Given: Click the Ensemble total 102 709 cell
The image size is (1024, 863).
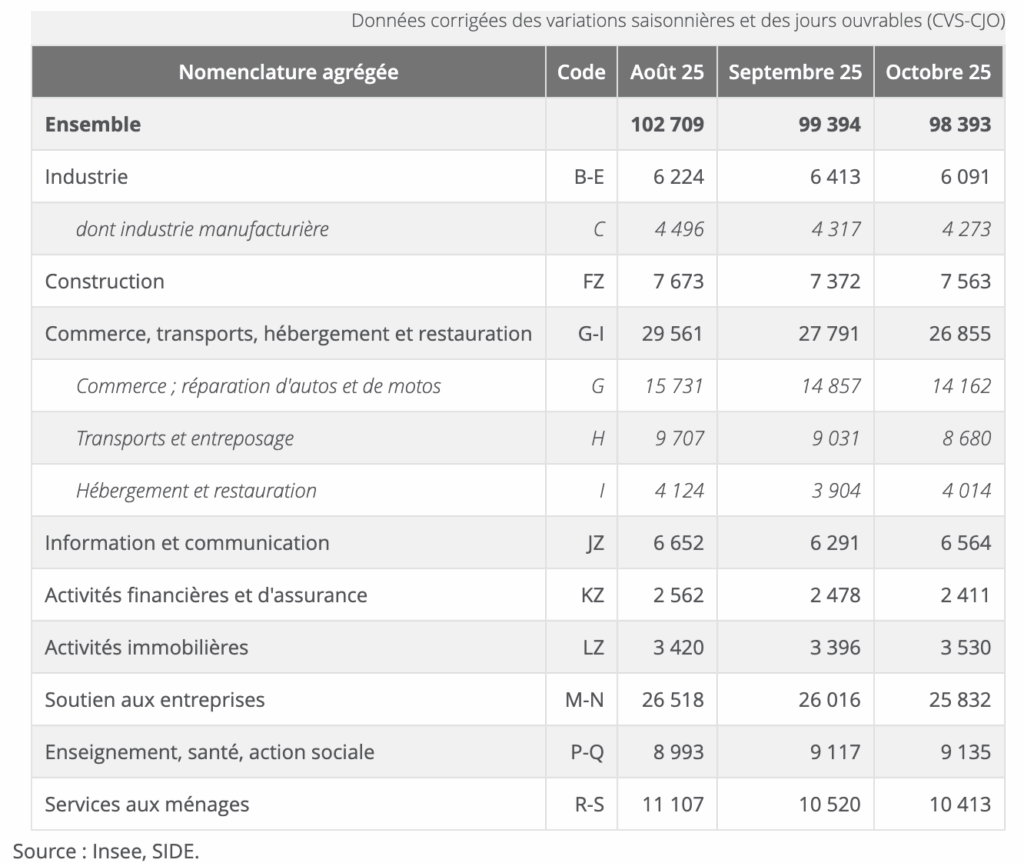Looking at the screenshot, I should [x=667, y=125].
